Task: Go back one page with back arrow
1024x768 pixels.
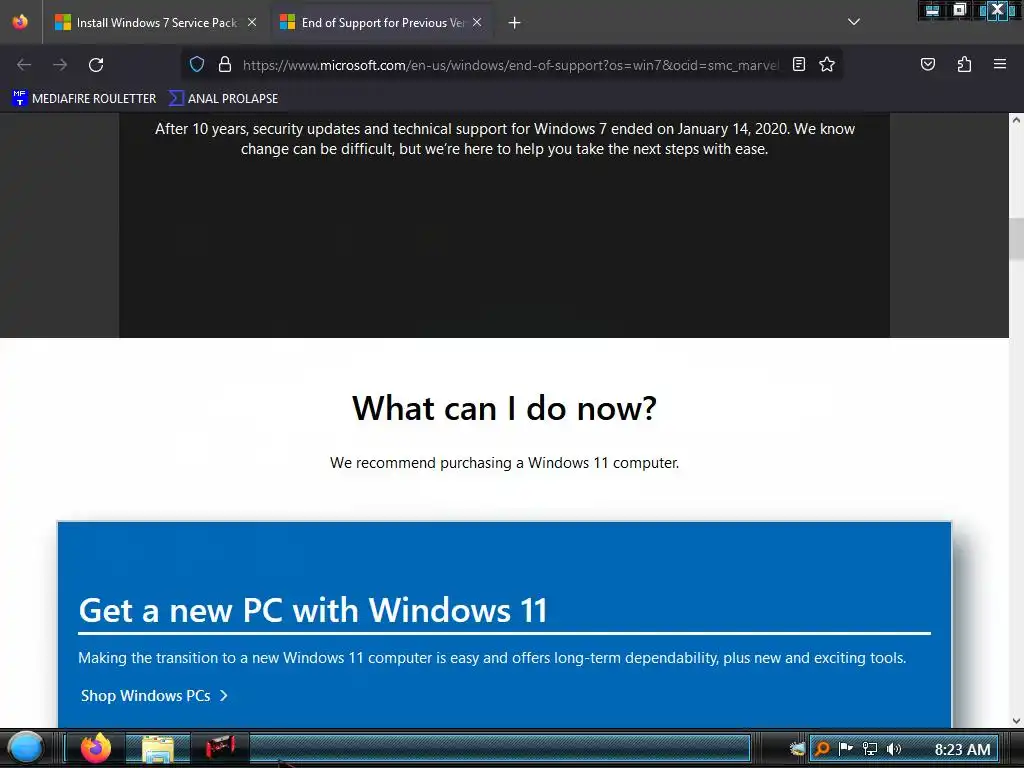Action: coord(24,65)
